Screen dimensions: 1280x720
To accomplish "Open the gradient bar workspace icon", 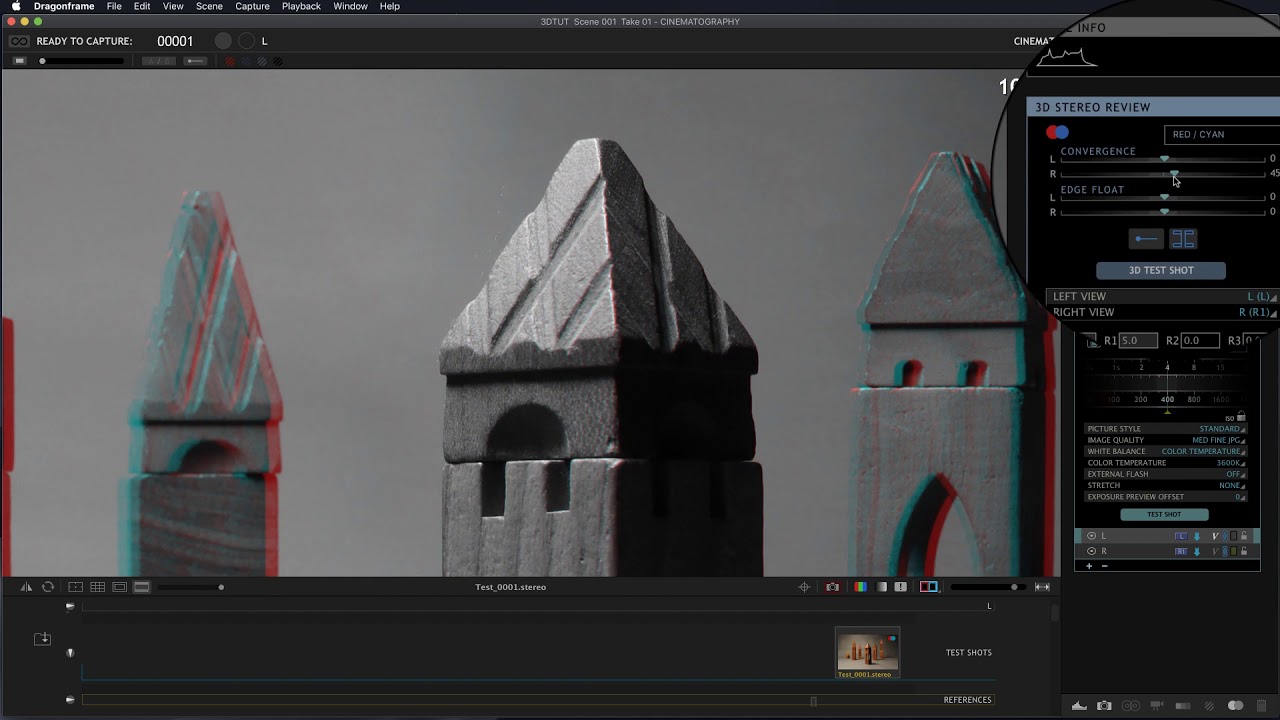I will [x=1183, y=706].
